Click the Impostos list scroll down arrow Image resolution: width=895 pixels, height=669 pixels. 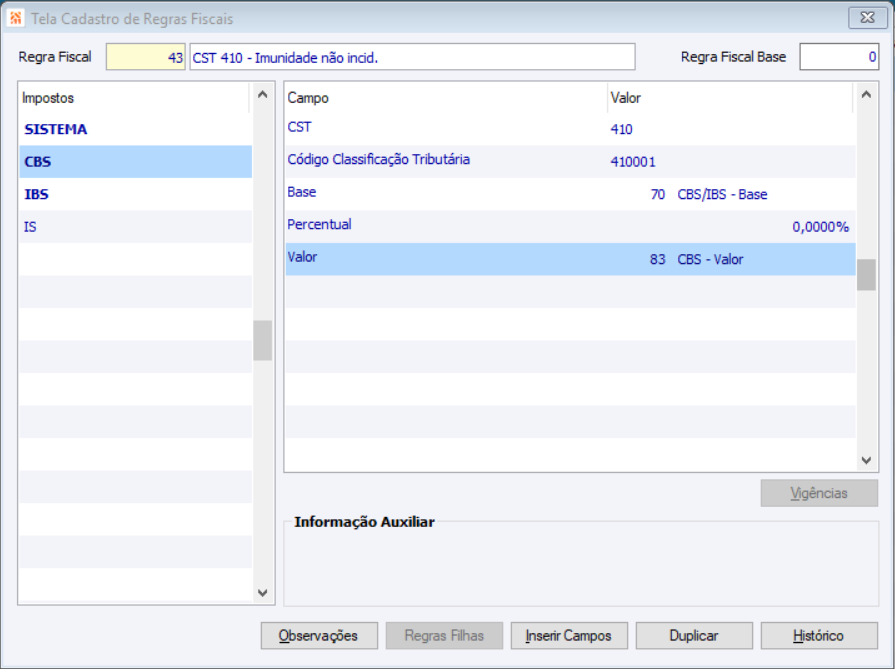click(263, 593)
